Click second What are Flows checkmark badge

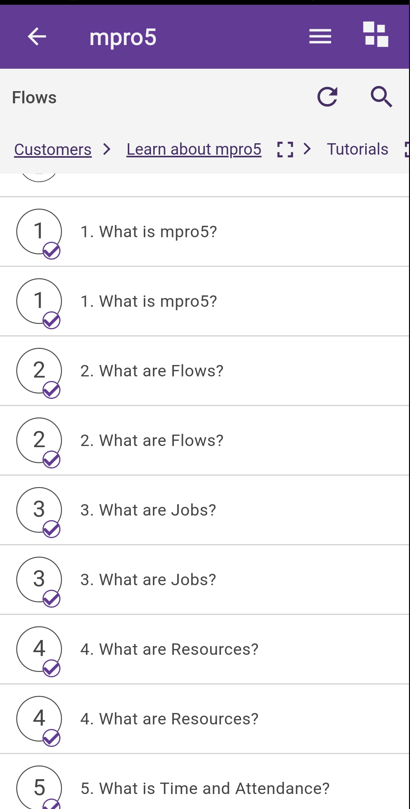[x=51, y=460]
